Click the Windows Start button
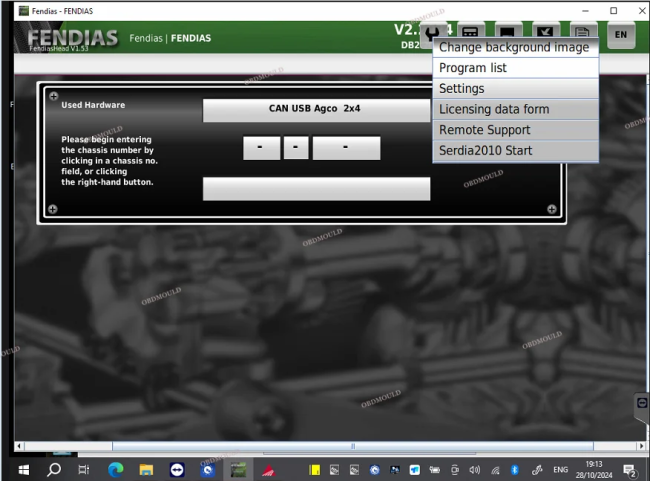The image size is (650, 481). pos(23,469)
